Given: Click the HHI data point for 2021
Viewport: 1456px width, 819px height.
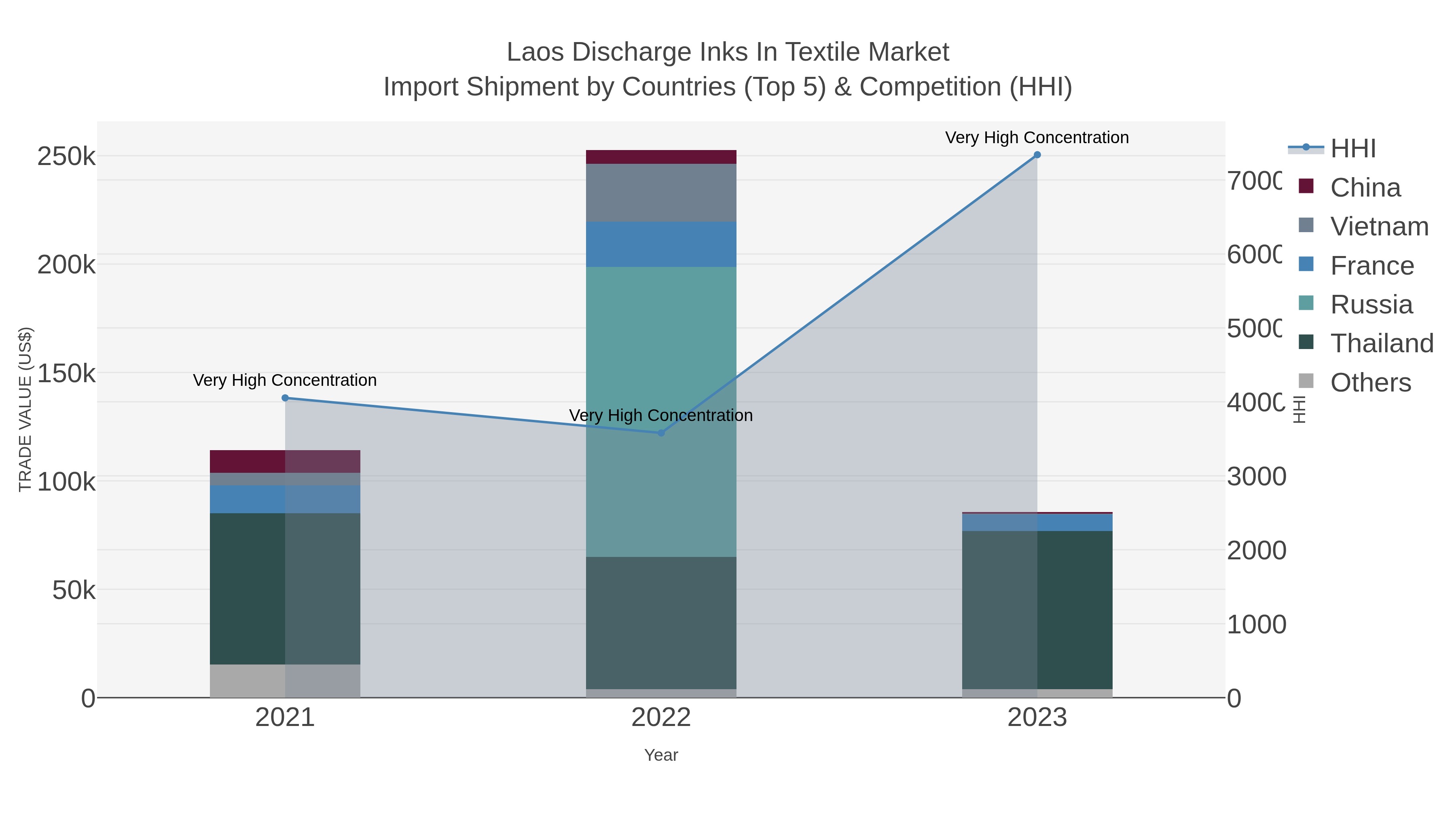Looking at the screenshot, I should pyautogui.click(x=285, y=398).
